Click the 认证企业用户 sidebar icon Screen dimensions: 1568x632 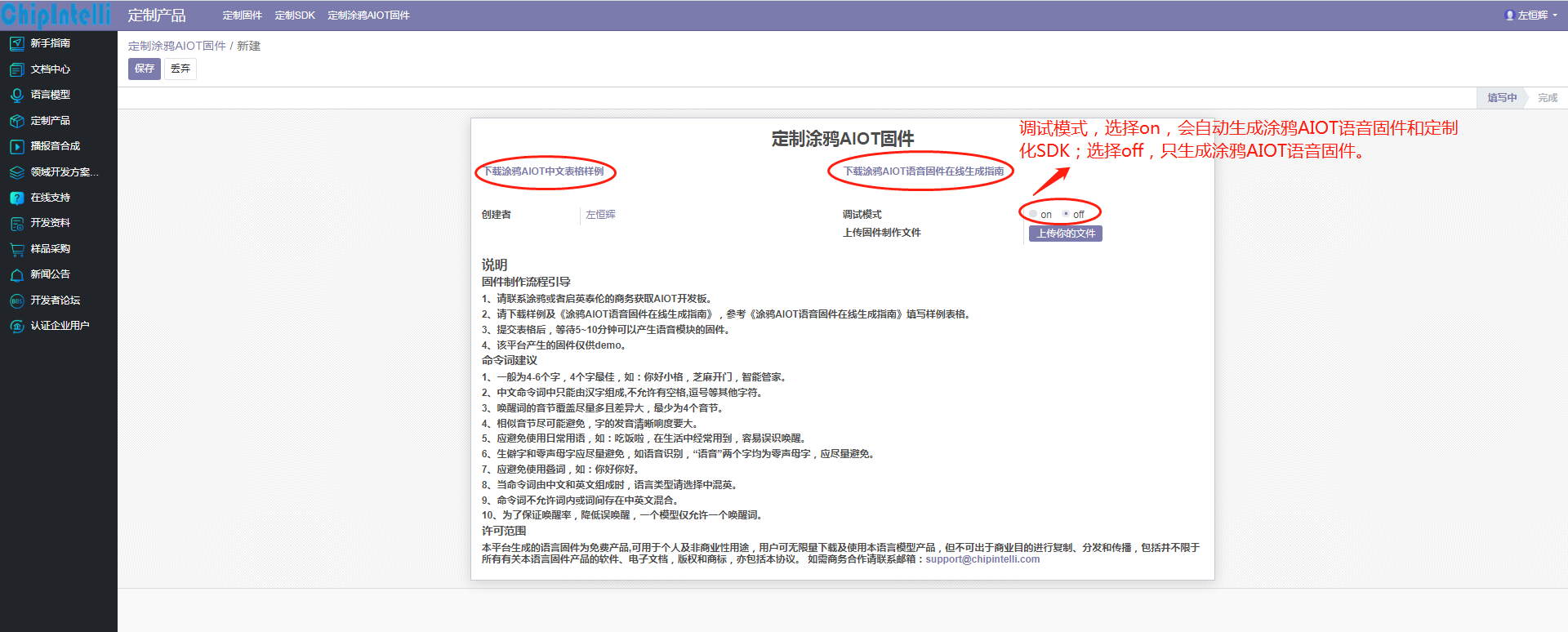16,326
